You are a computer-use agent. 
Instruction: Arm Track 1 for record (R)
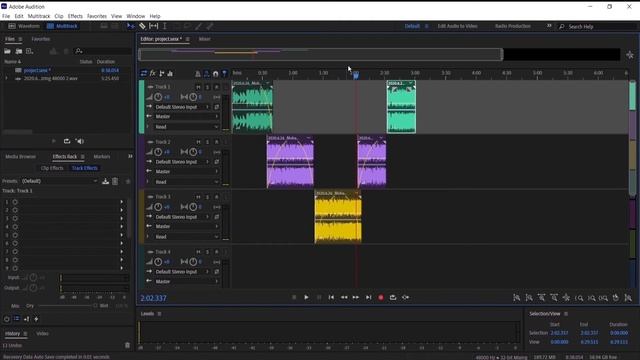(216, 87)
